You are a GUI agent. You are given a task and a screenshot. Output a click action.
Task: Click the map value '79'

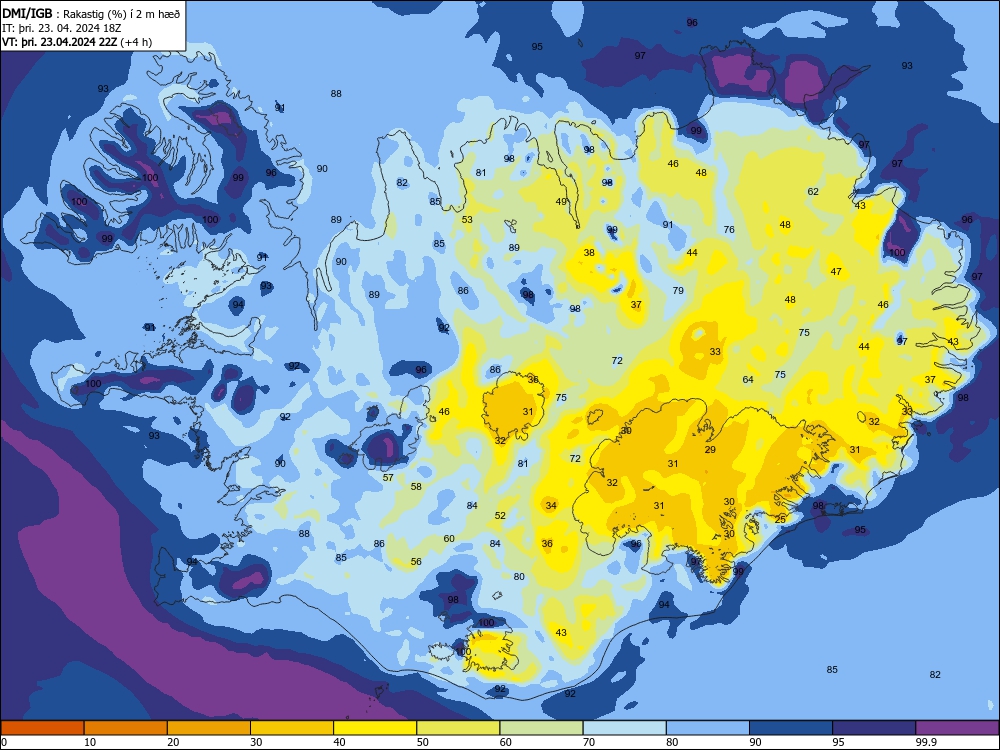678,290
